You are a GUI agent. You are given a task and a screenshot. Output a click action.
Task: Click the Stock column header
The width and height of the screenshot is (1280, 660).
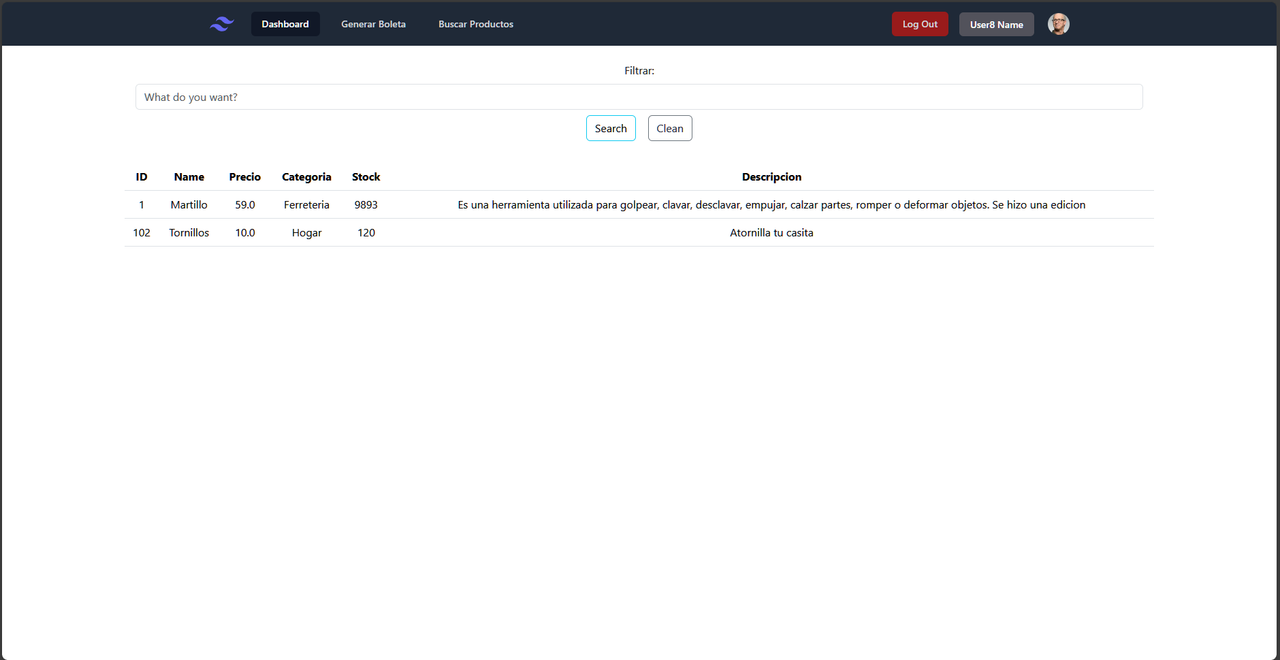[365, 176]
